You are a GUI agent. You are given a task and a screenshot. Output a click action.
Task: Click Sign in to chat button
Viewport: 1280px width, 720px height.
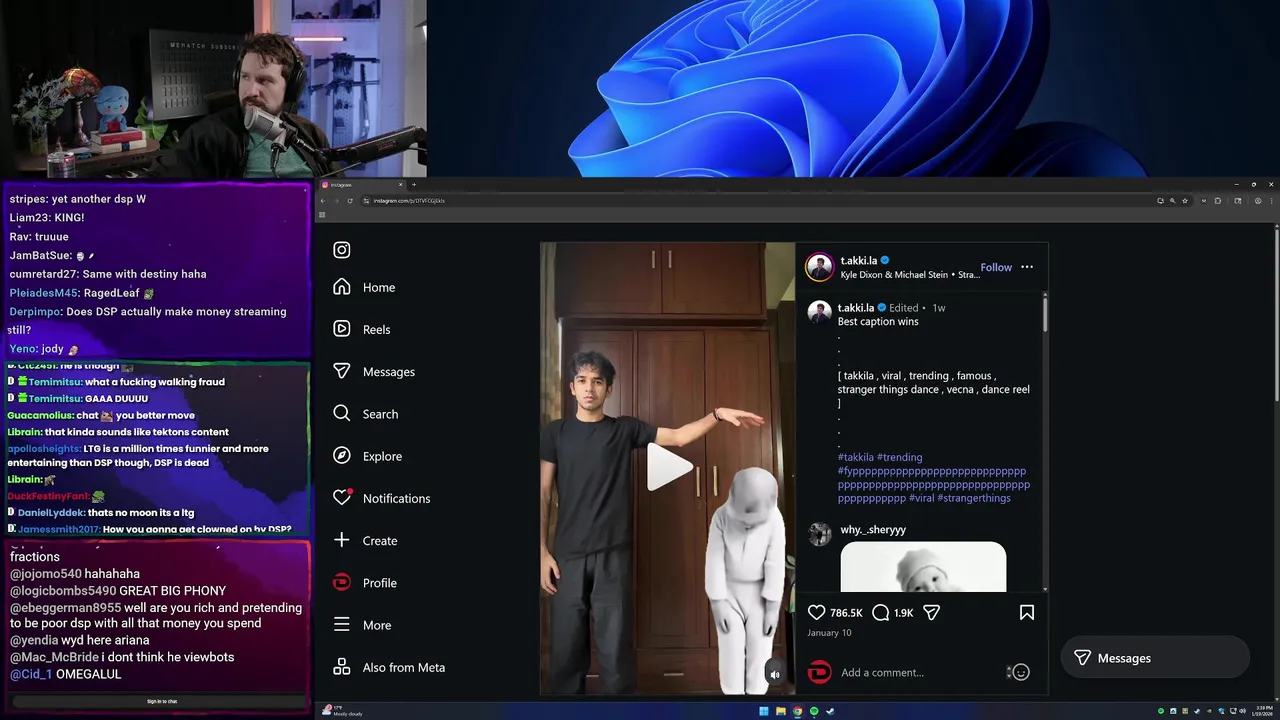coord(161,702)
